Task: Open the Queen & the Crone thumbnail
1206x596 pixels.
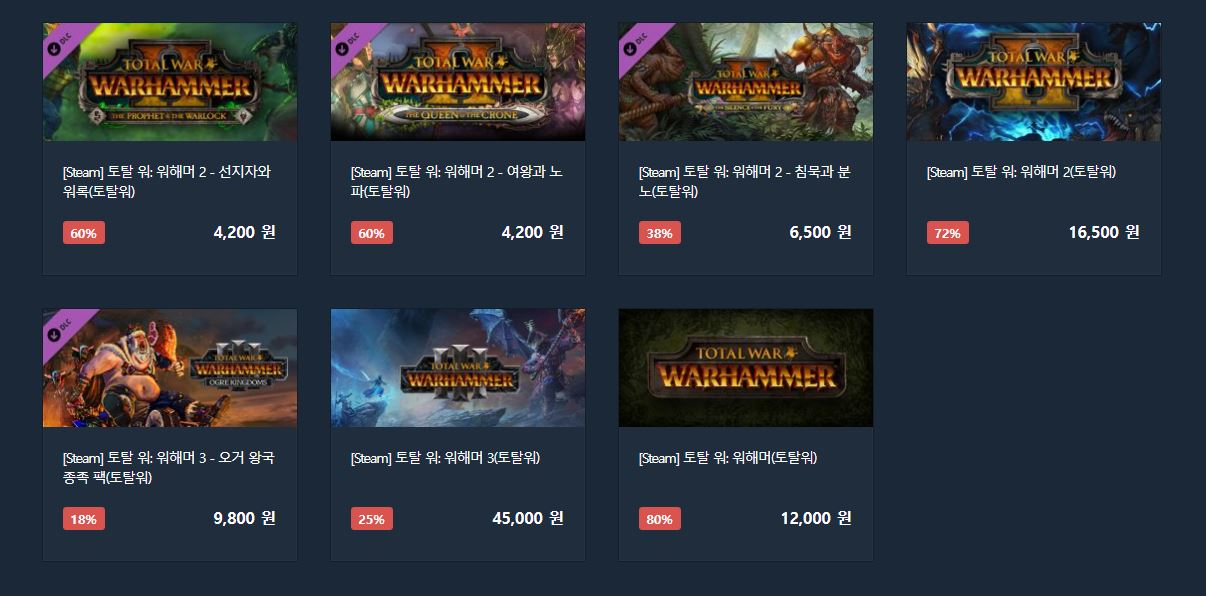Action: [458, 82]
